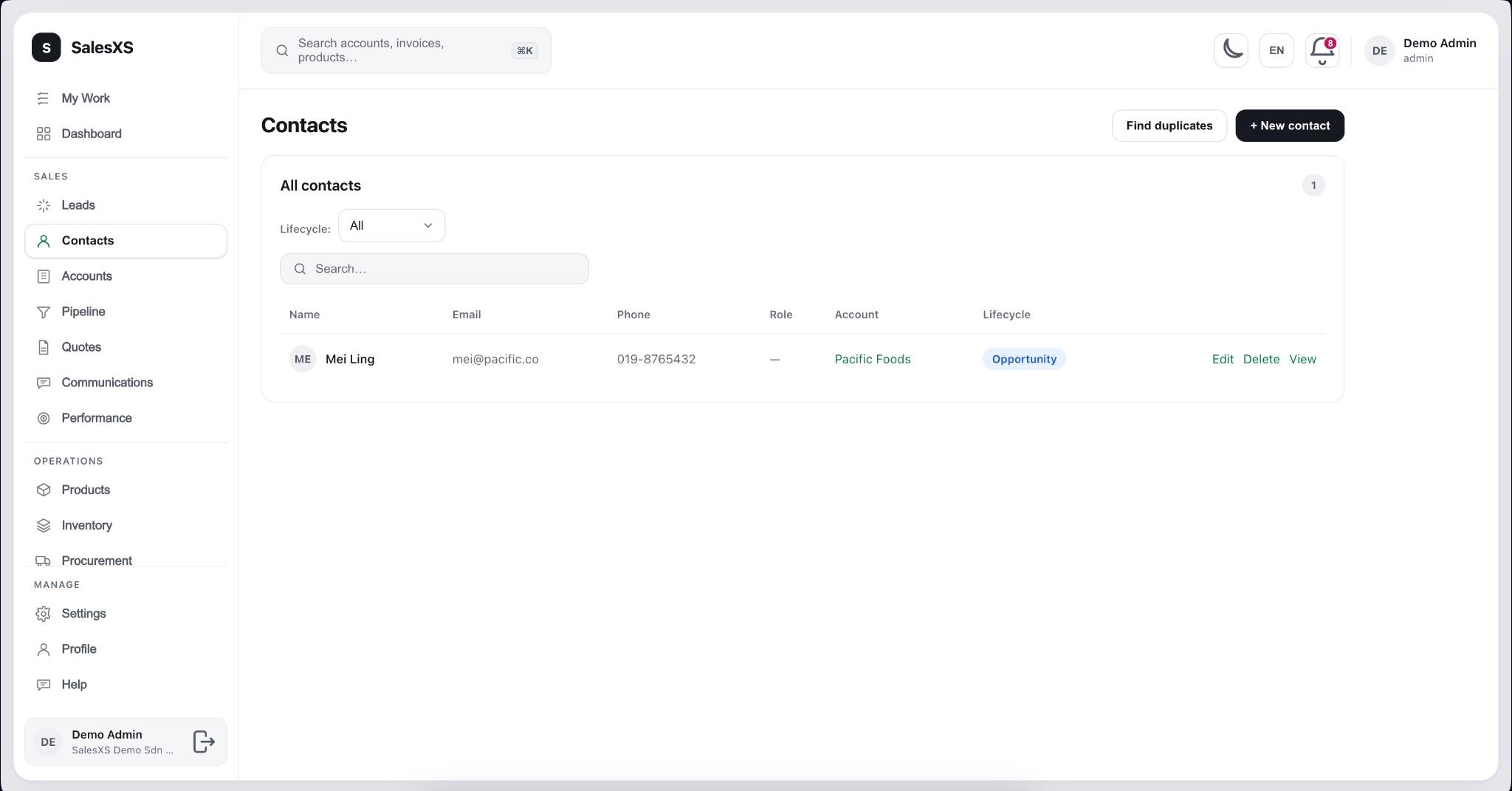Click the Quotes document icon
1512x791 pixels.
[x=44, y=347]
